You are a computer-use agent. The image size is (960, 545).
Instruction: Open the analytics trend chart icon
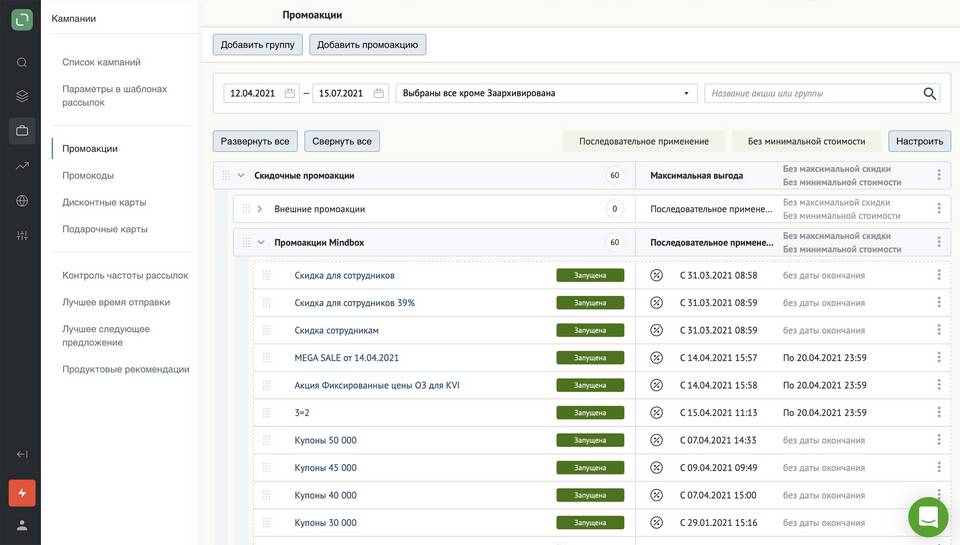(21, 165)
